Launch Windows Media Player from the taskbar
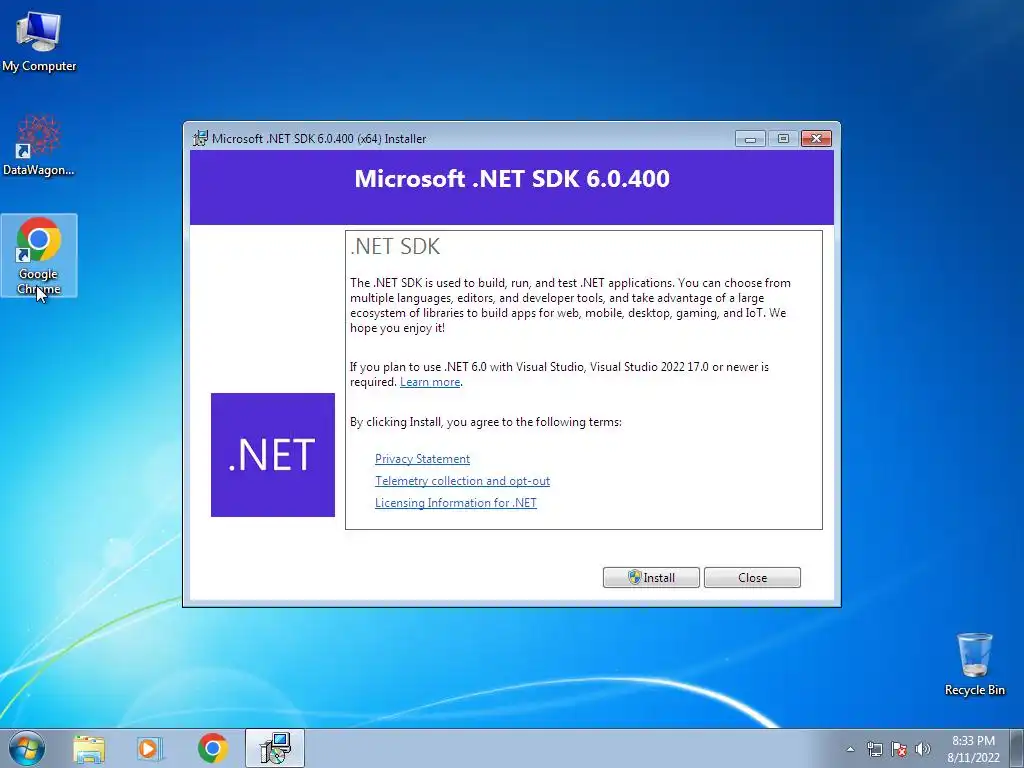The image size is (1024, 768). (149, 748)
